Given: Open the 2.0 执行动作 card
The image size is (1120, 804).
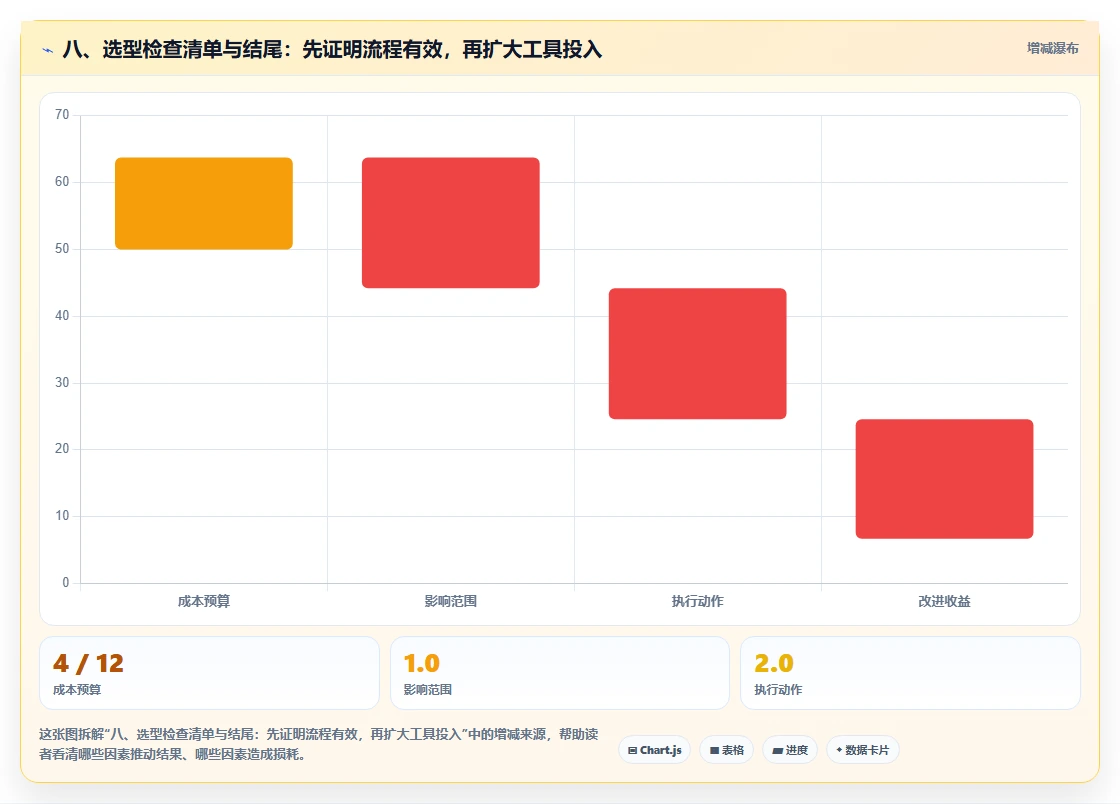Looking at the screenshot, I should pos(911,673).
